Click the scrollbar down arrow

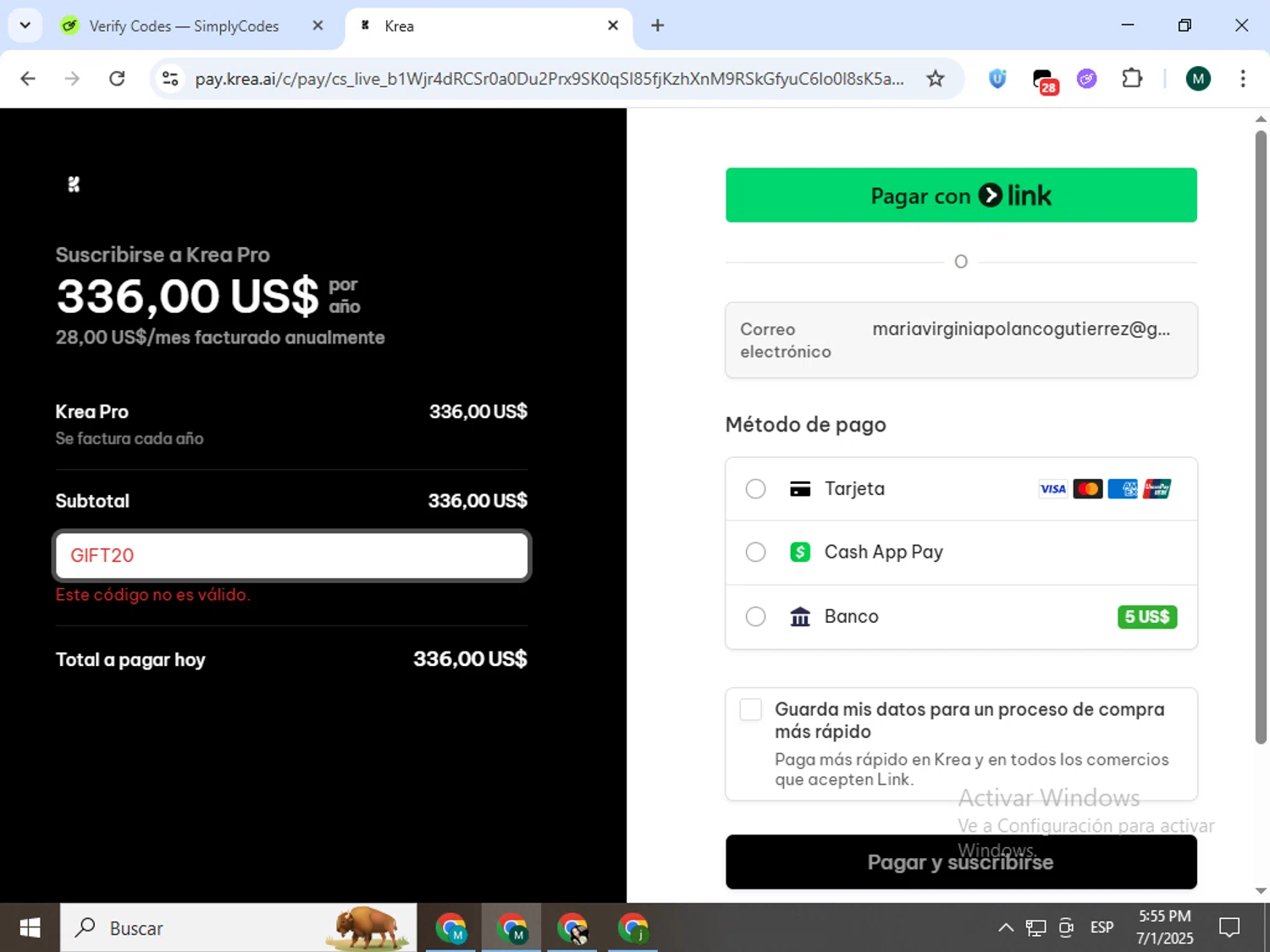[1261, 891]
